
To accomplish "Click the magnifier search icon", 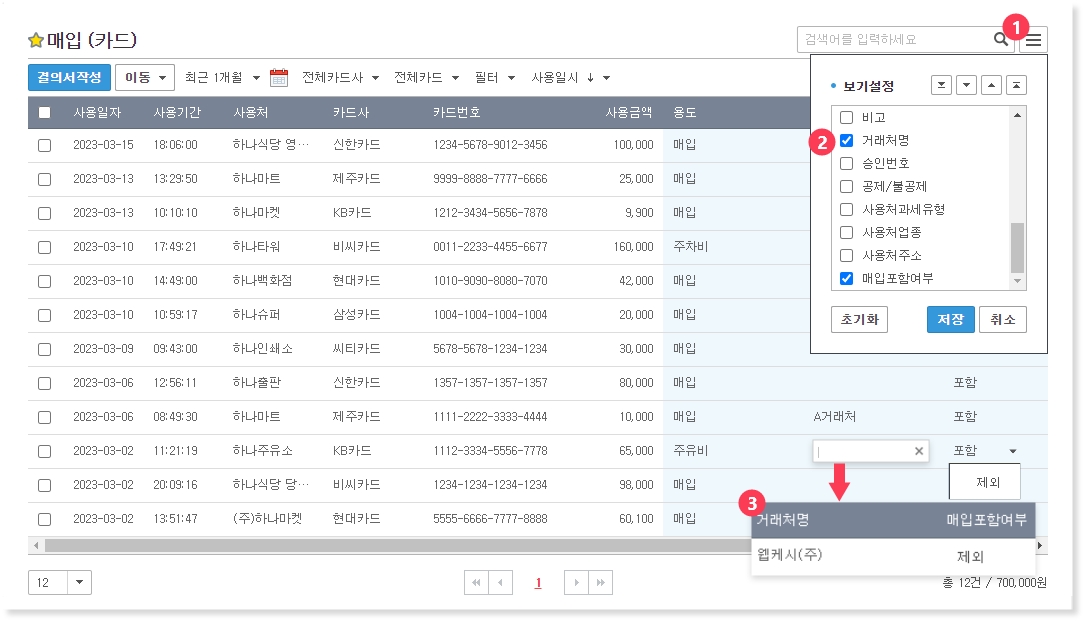I will [x=1001, y=40].
